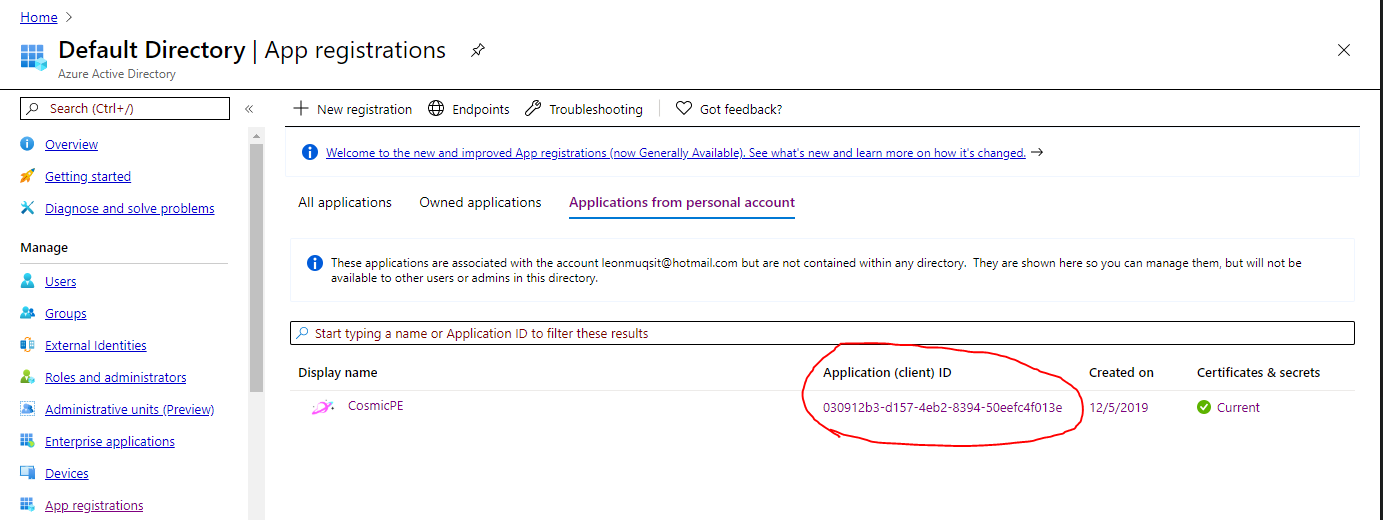Open the Getting started link

click(x=88, y=176)
